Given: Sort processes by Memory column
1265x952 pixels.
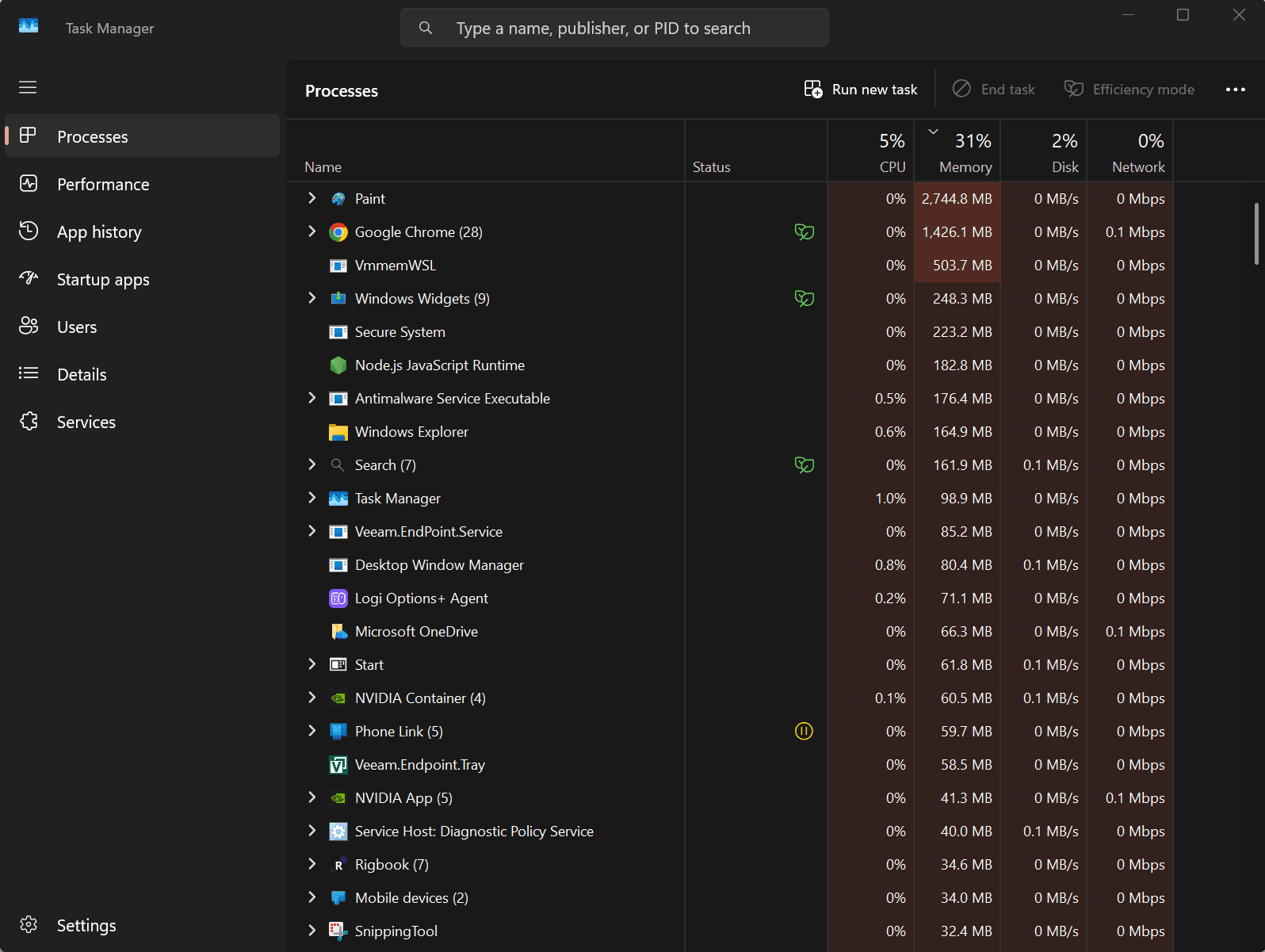Looking at the screenshot, I should click(x=957, y=151).
